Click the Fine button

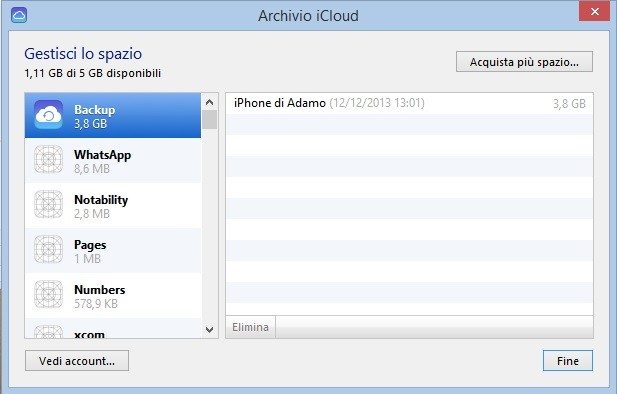pyautogui.click(x=567, y=361)
